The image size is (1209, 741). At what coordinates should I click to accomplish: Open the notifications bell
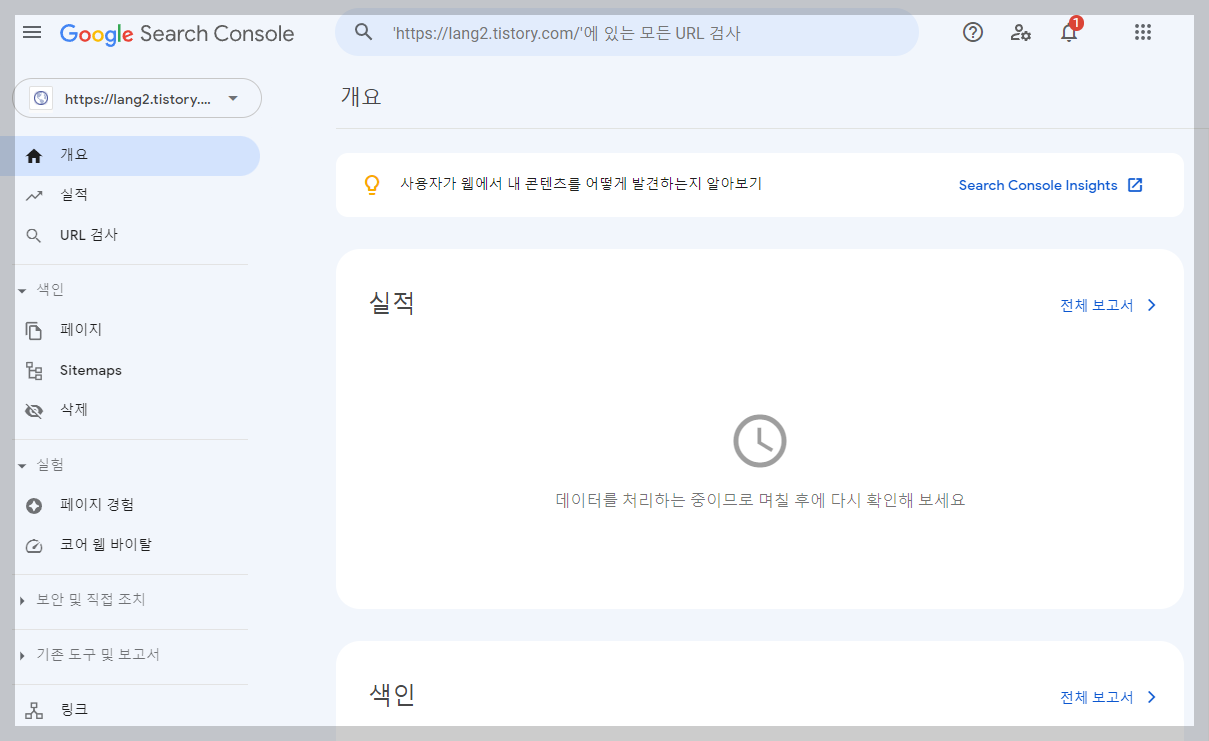point(1069,32)
